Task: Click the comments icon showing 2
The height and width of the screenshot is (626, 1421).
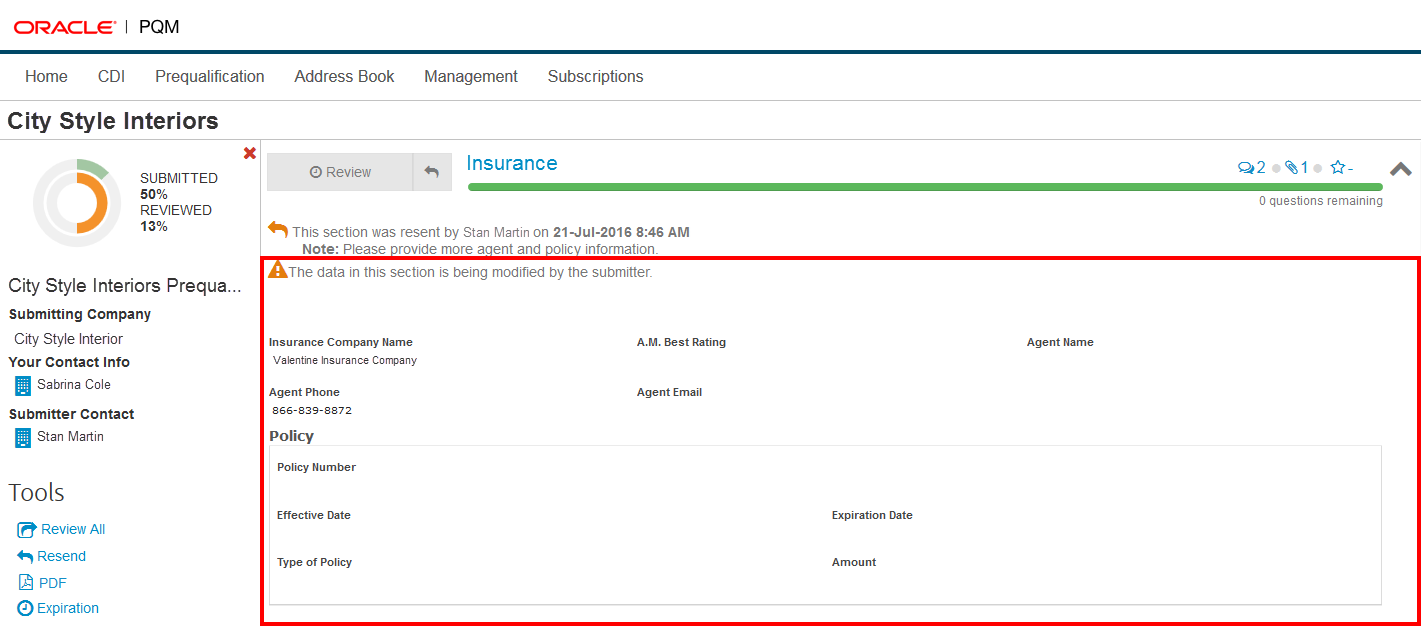Action: [1252, 168]
